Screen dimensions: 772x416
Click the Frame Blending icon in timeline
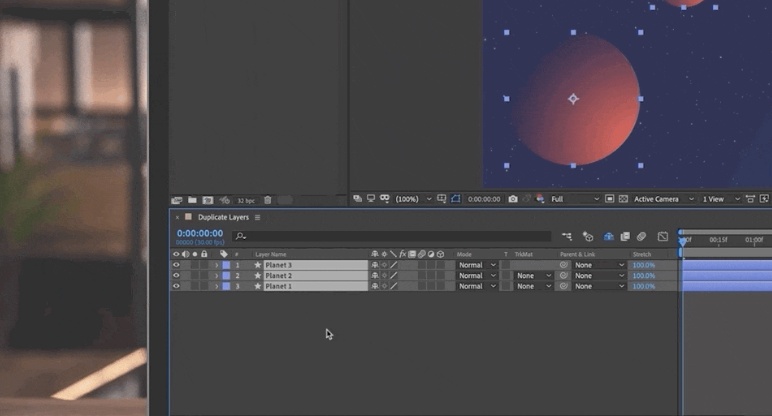click(624, 237)
